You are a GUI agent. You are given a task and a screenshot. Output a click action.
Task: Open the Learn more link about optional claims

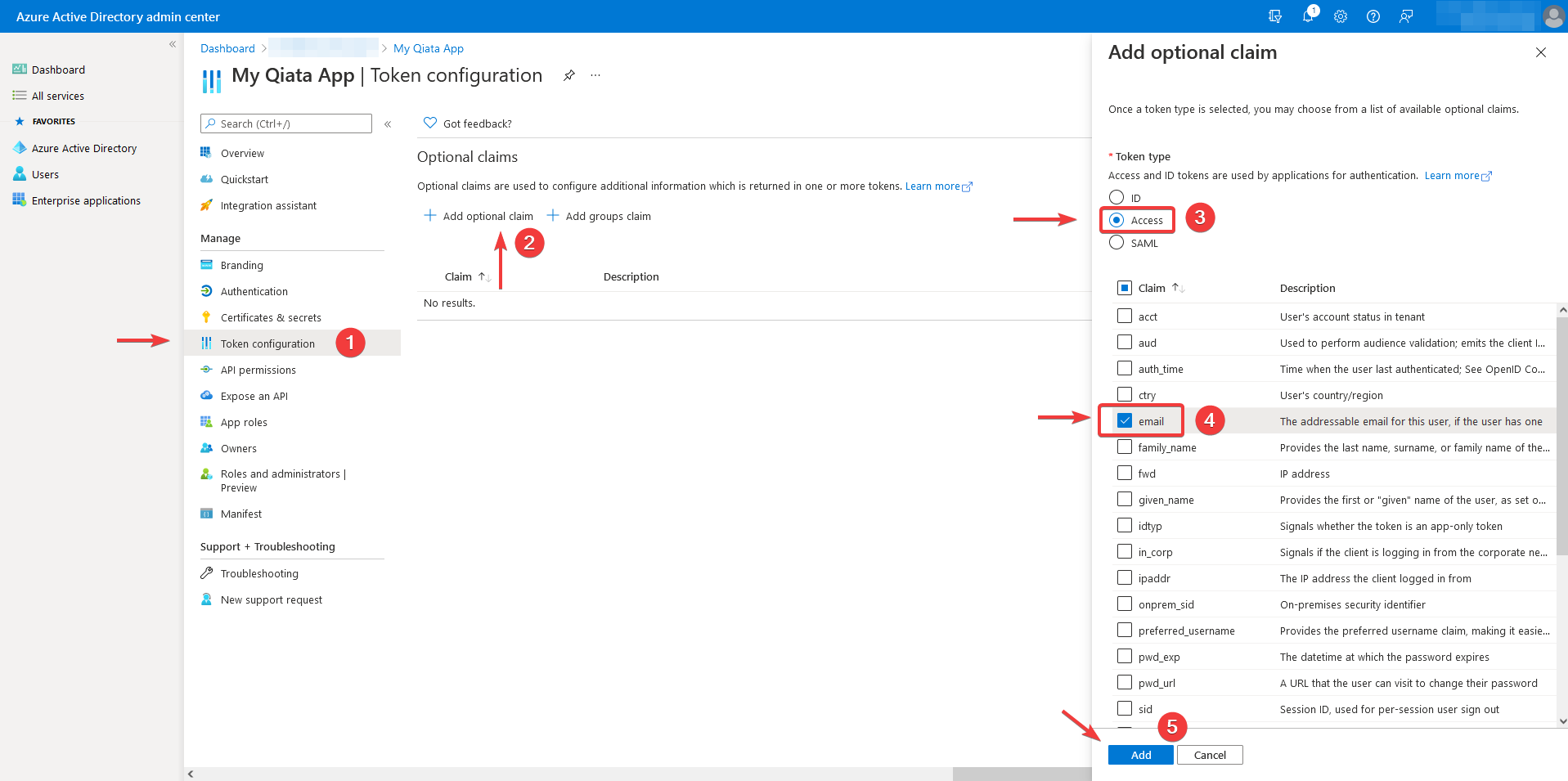(x=932, y=186)
